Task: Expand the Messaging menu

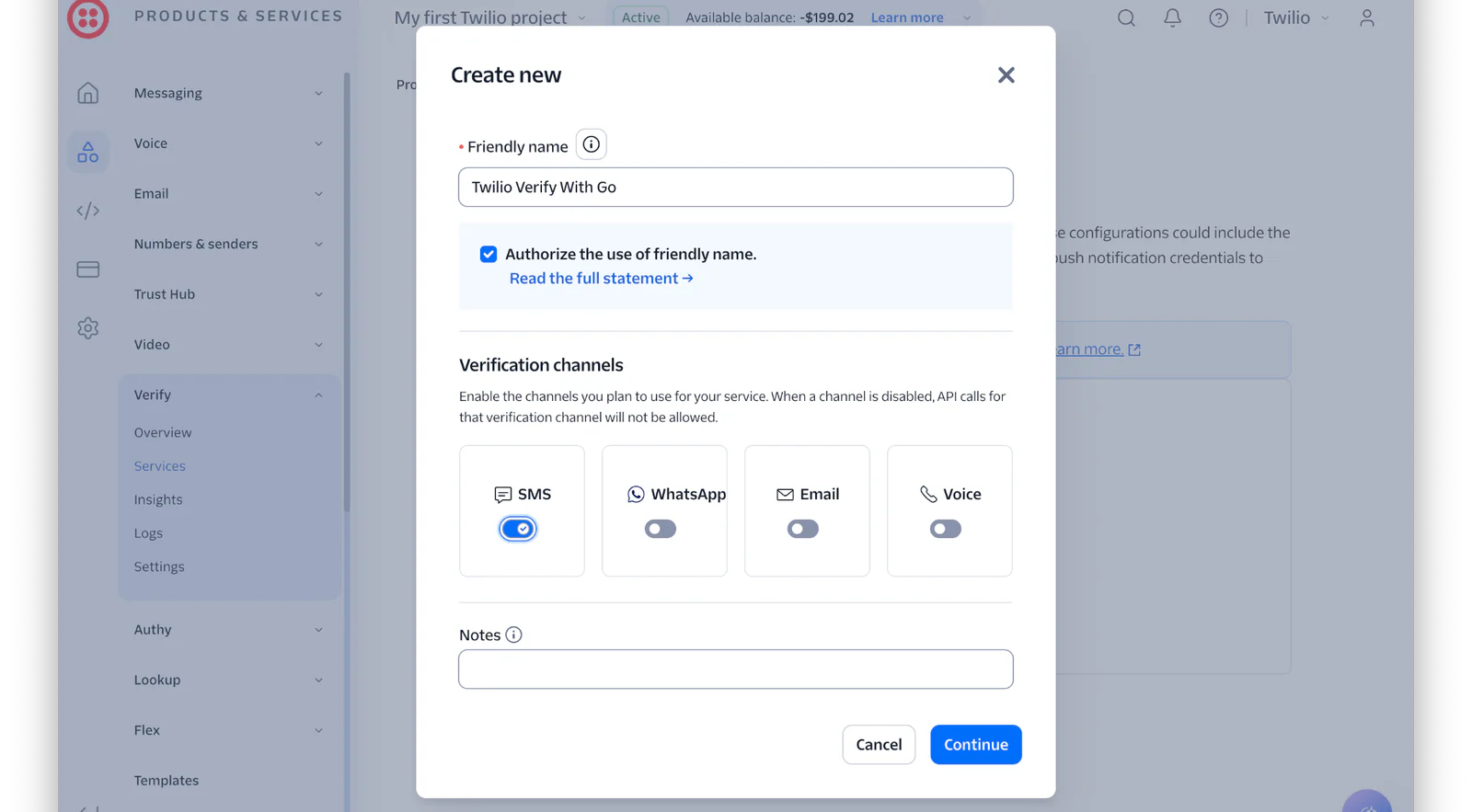Action: tap(228, 93)
